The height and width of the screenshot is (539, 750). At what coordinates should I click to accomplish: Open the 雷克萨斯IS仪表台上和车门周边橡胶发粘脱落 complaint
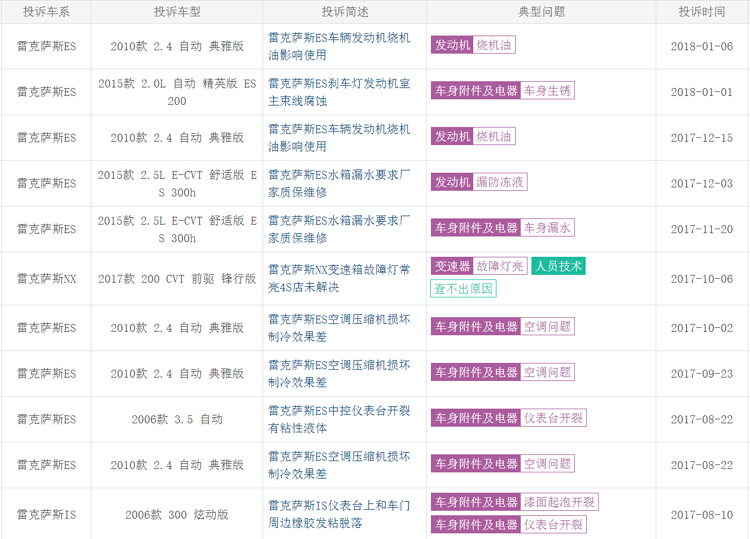(x=339, y=514)
